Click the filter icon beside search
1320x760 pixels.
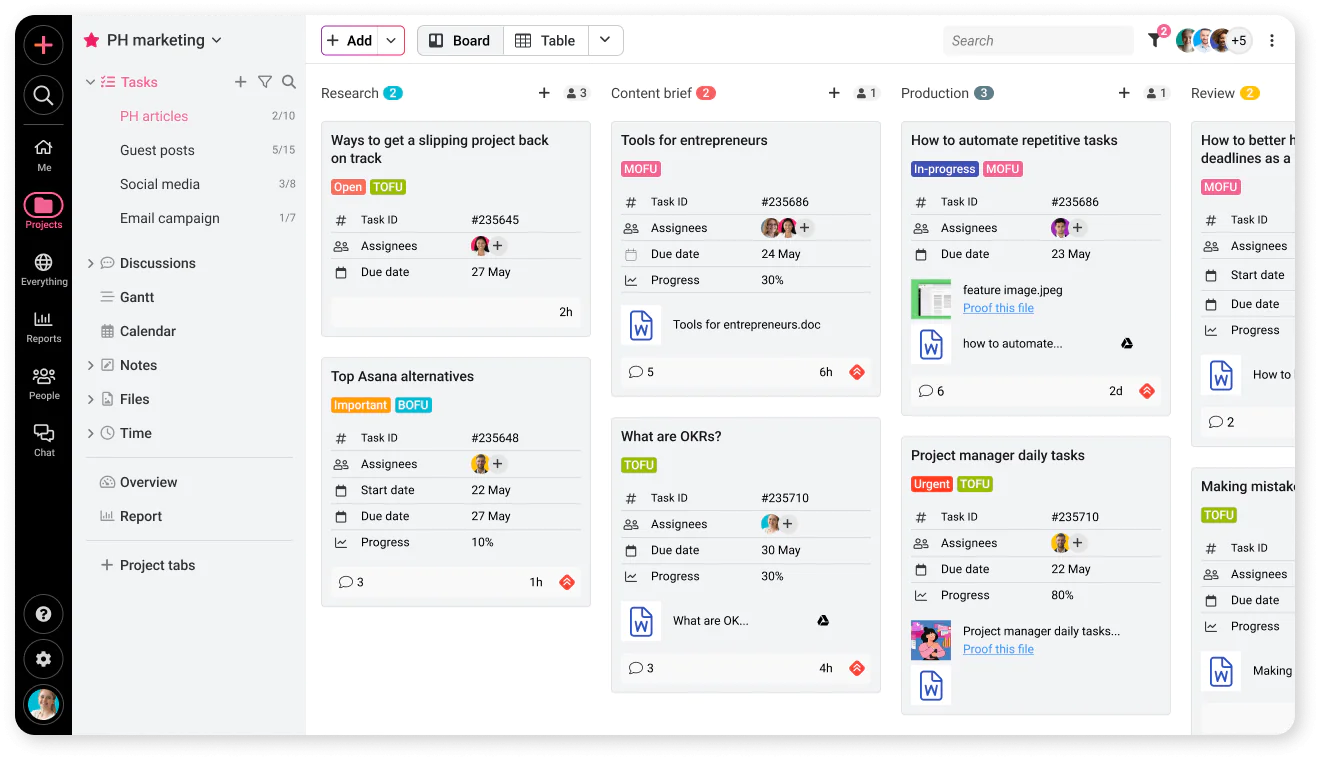(x=1155, y=40)
